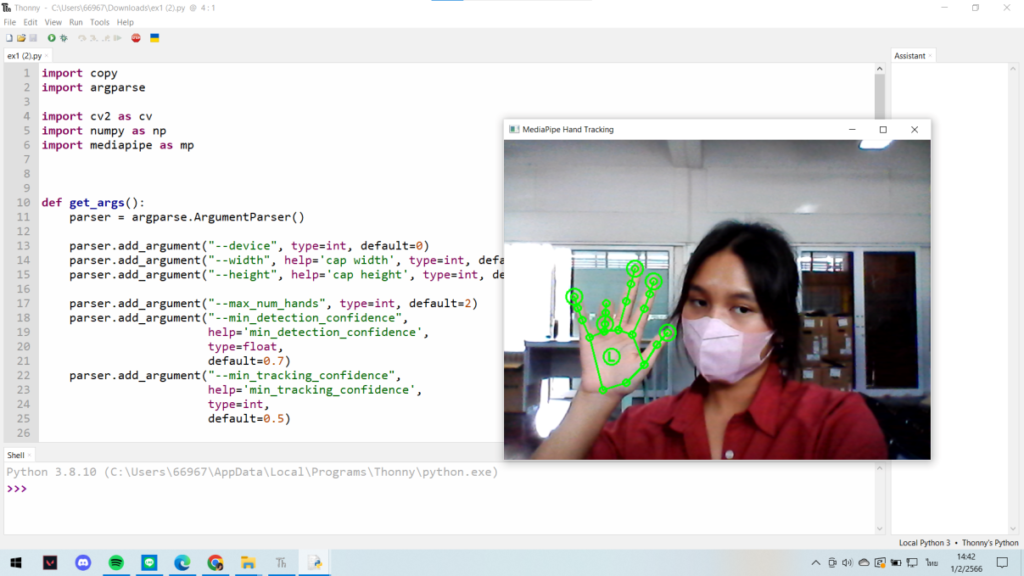Open the Windows Start menu

click(x=16, y=562)
